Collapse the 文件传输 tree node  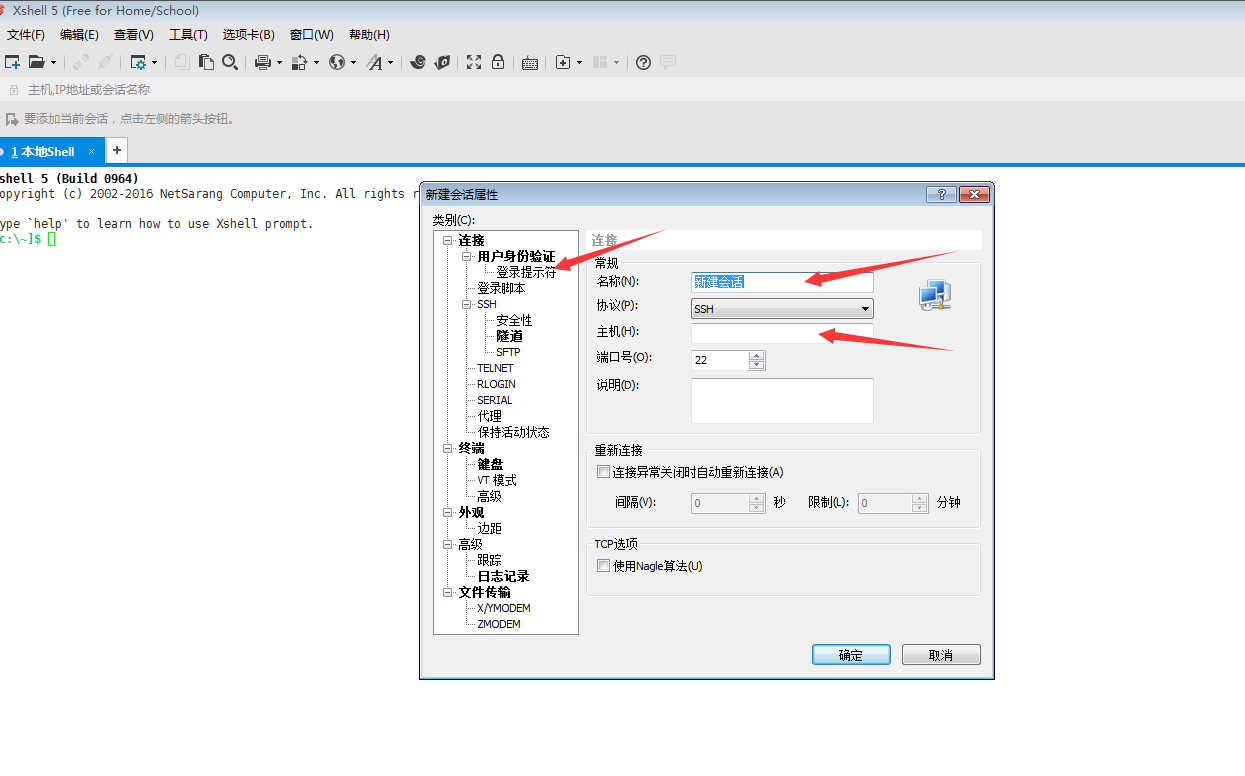[447, 592]
